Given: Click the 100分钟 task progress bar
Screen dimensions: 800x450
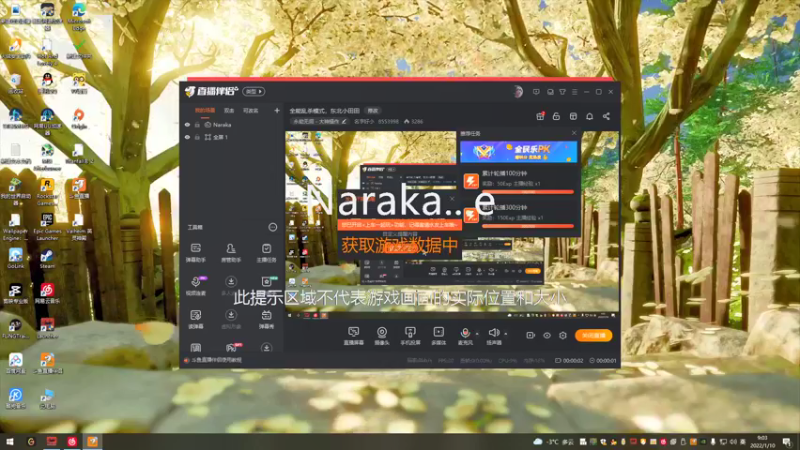Looking at the screenshot, I should pyautogui.click(x=528, y=192).
